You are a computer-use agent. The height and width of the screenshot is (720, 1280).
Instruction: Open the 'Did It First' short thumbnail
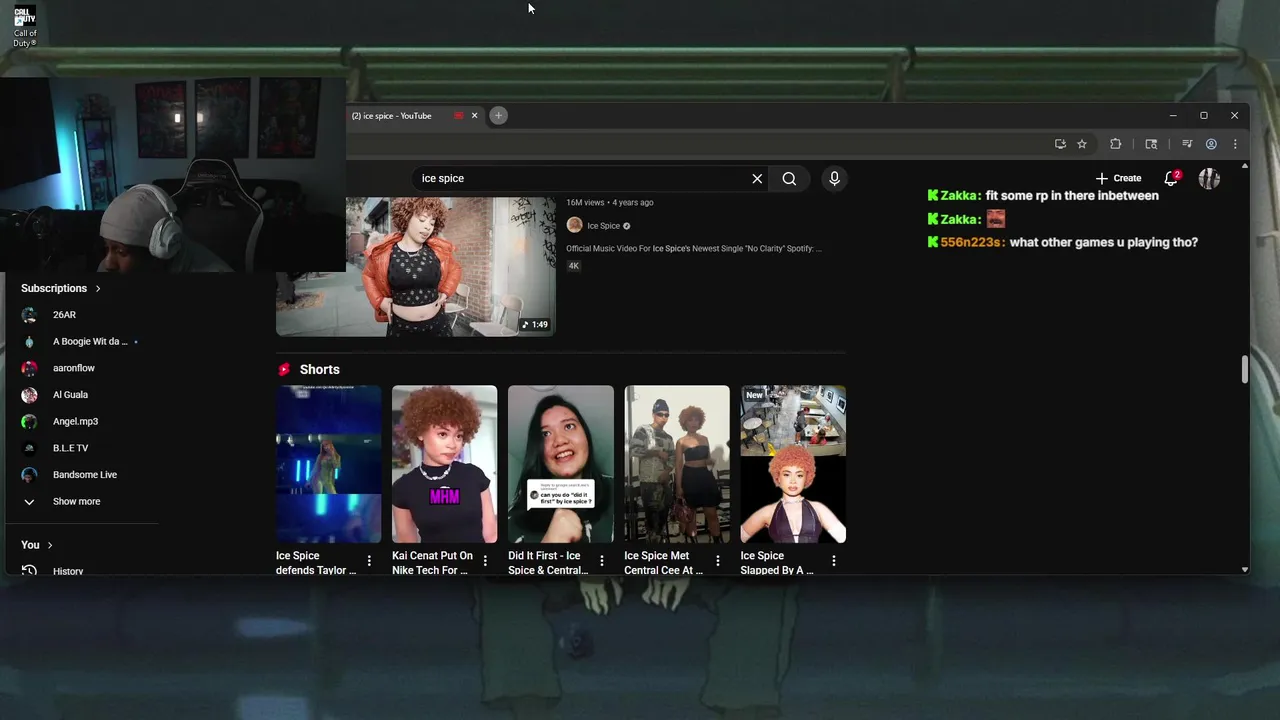click(560, 464)
